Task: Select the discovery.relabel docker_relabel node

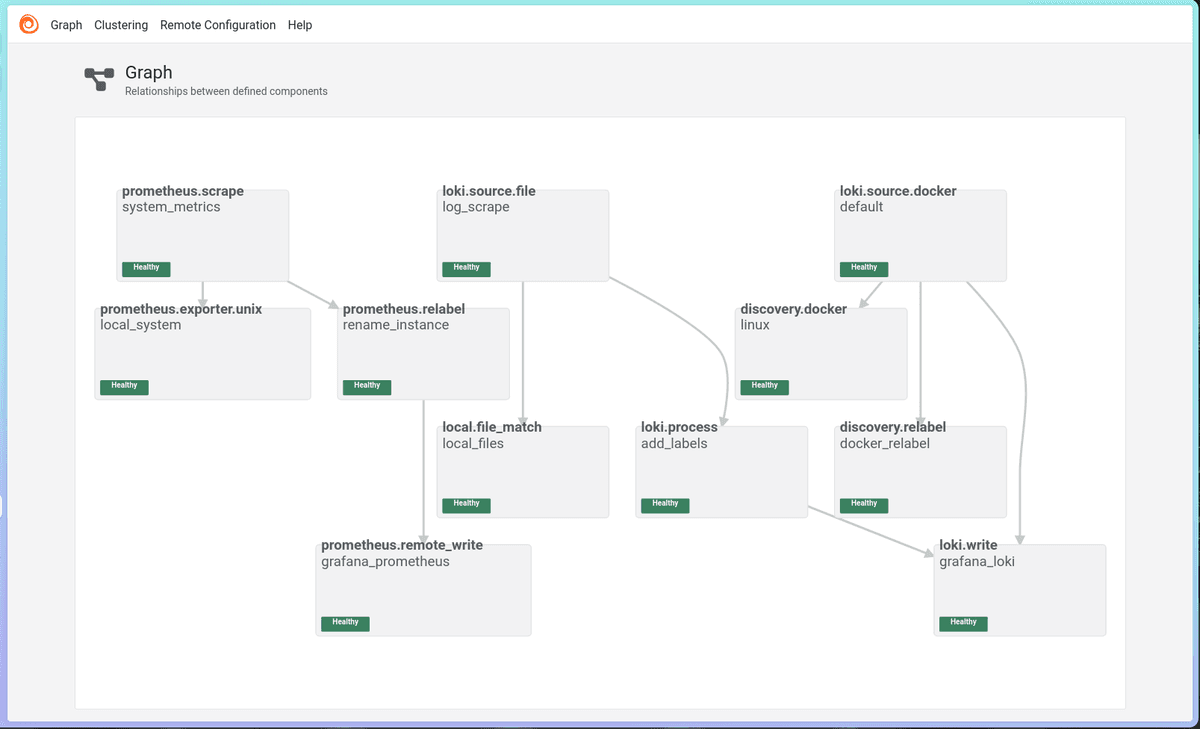Action: click(x=921, y=472)
